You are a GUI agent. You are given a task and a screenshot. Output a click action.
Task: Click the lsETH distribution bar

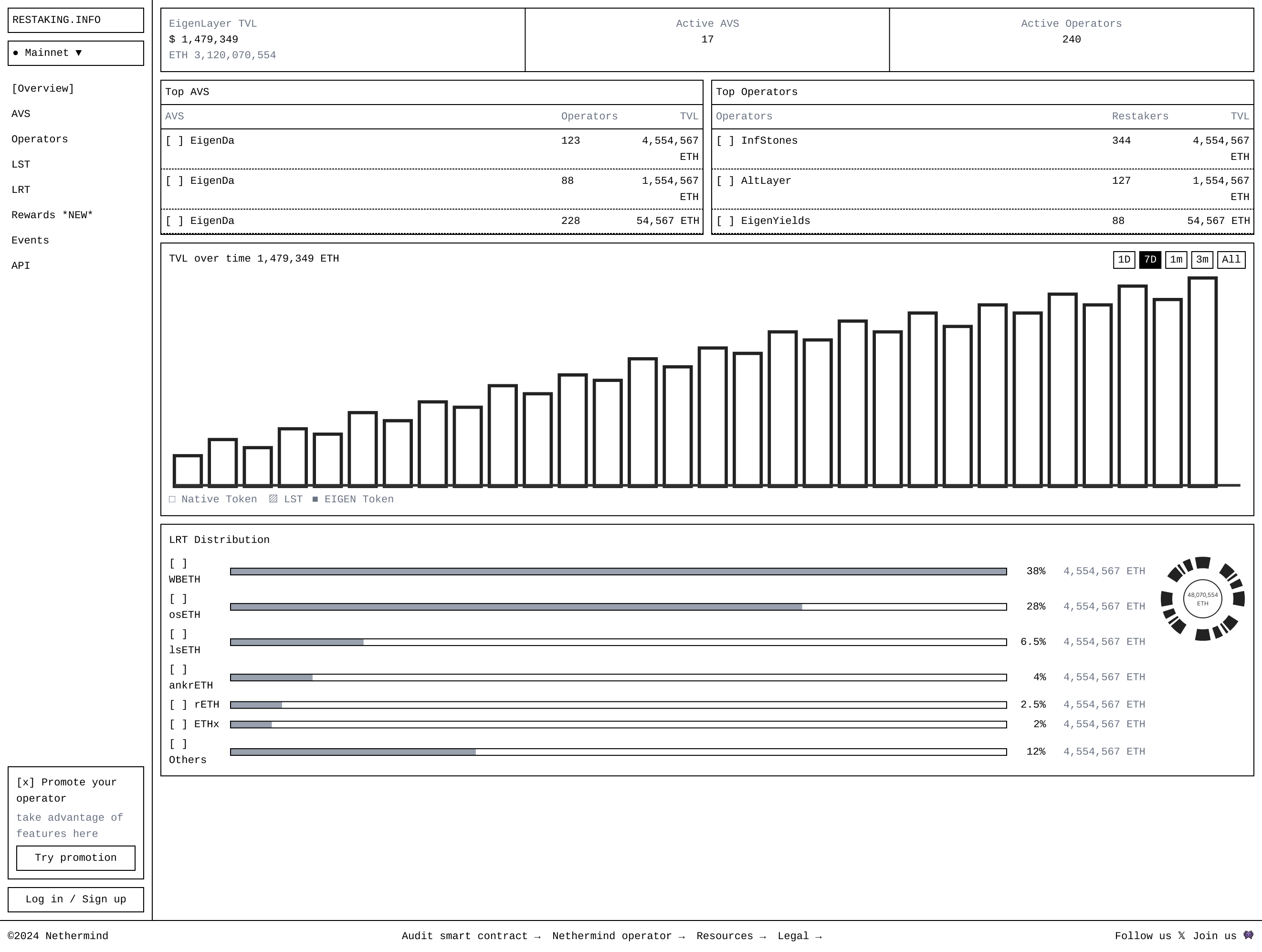pyautogui.click(x=619, y=643)
